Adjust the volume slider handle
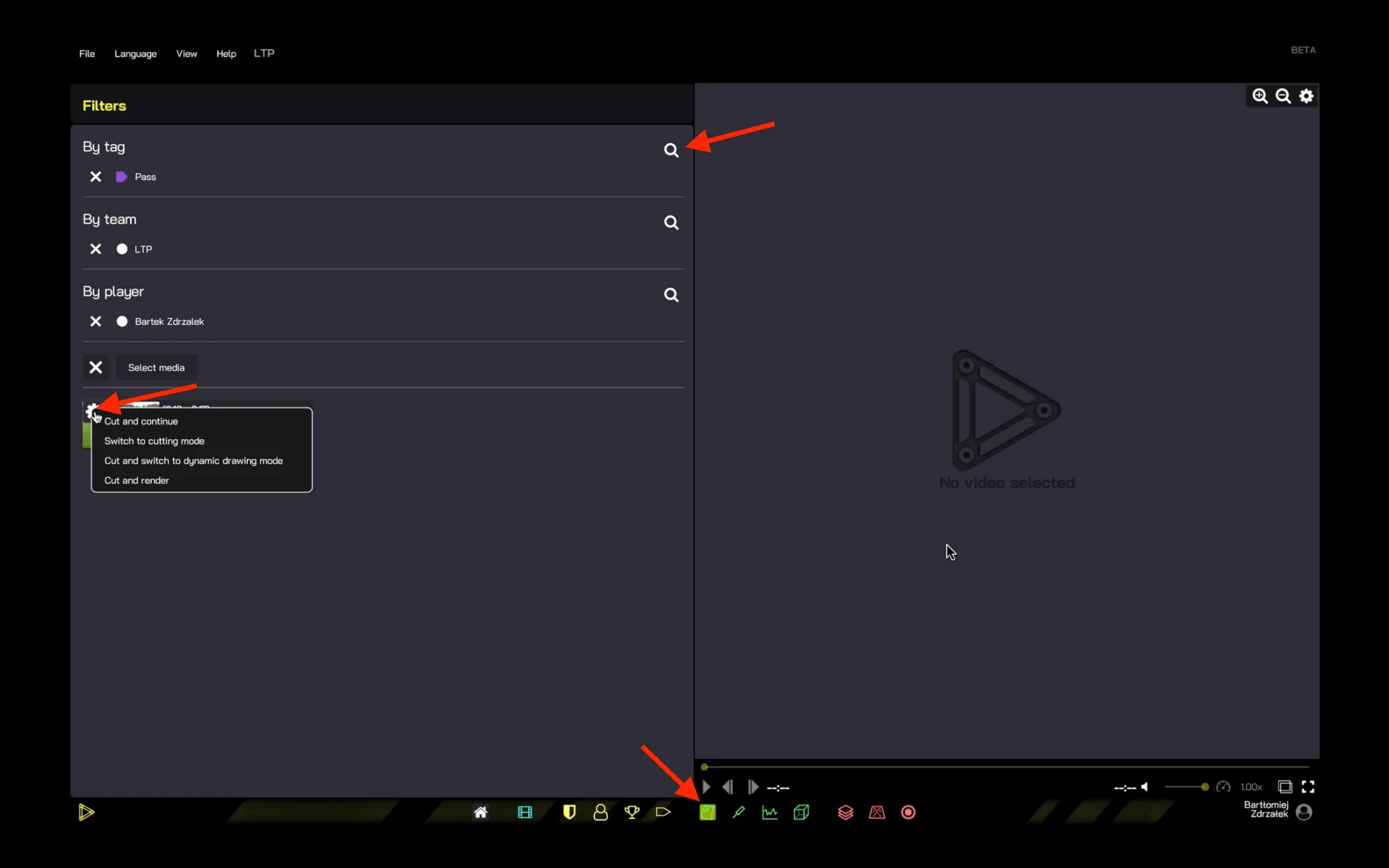 tap(1204, 787)
